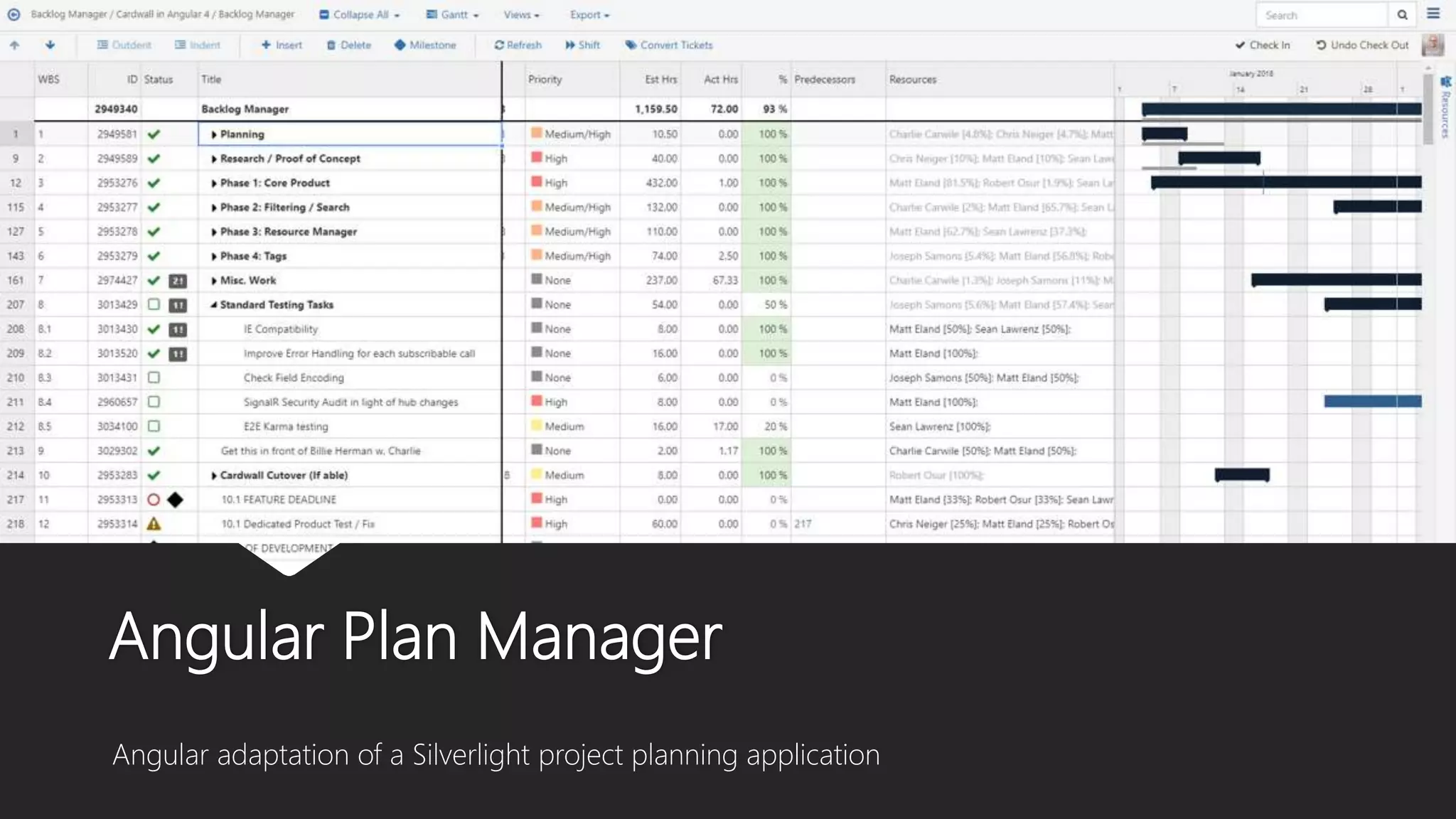1456x819 pixels.
Task: Click Medium priority swatch for E2E Karma testing
Action: (537, 425)
